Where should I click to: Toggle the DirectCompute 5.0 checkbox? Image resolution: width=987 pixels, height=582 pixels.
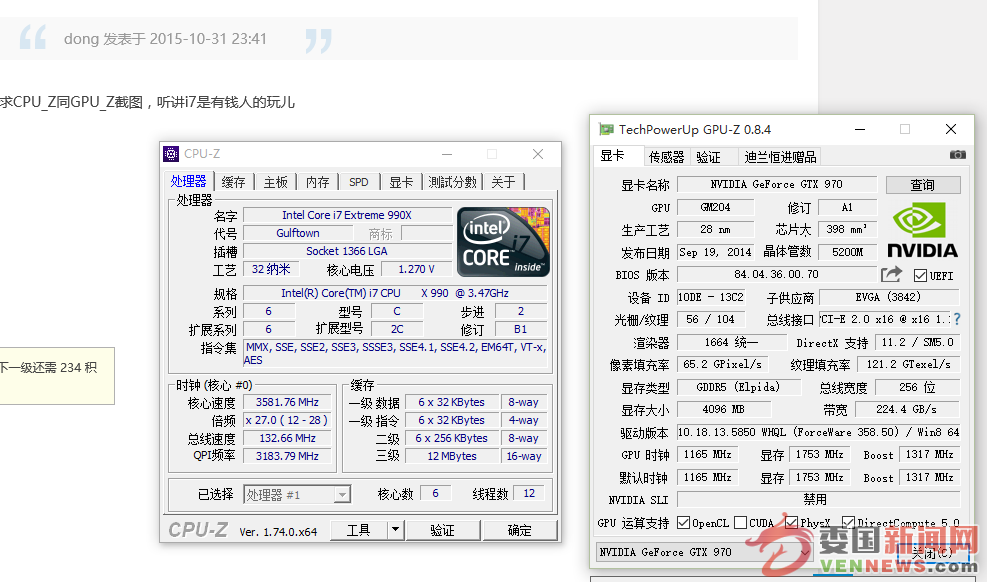pyautogui.click(x=849, y=523)
